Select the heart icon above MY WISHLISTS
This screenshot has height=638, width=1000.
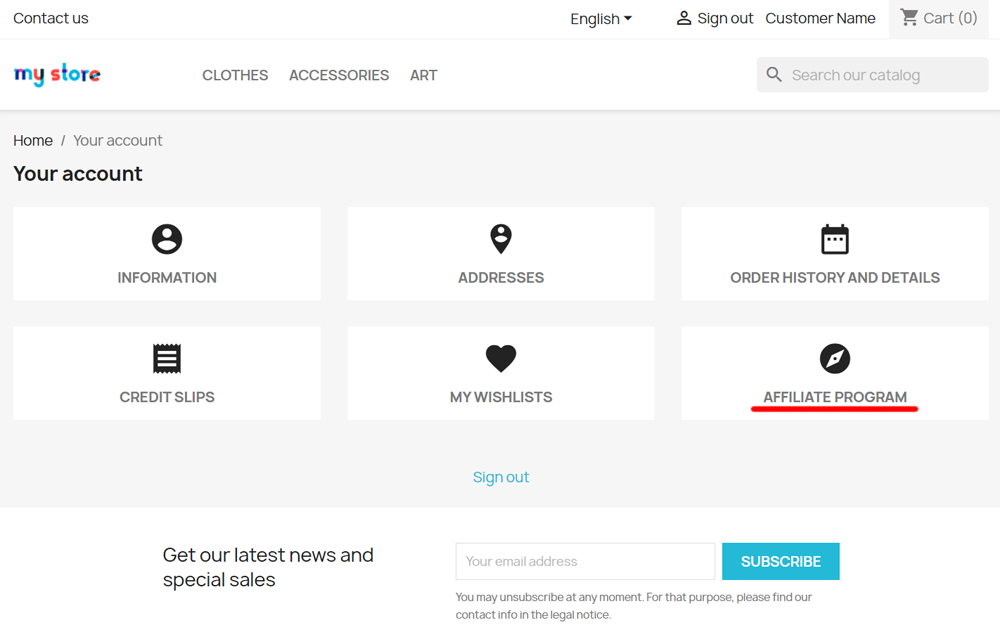pyautogui.click(x=500, y=358)
